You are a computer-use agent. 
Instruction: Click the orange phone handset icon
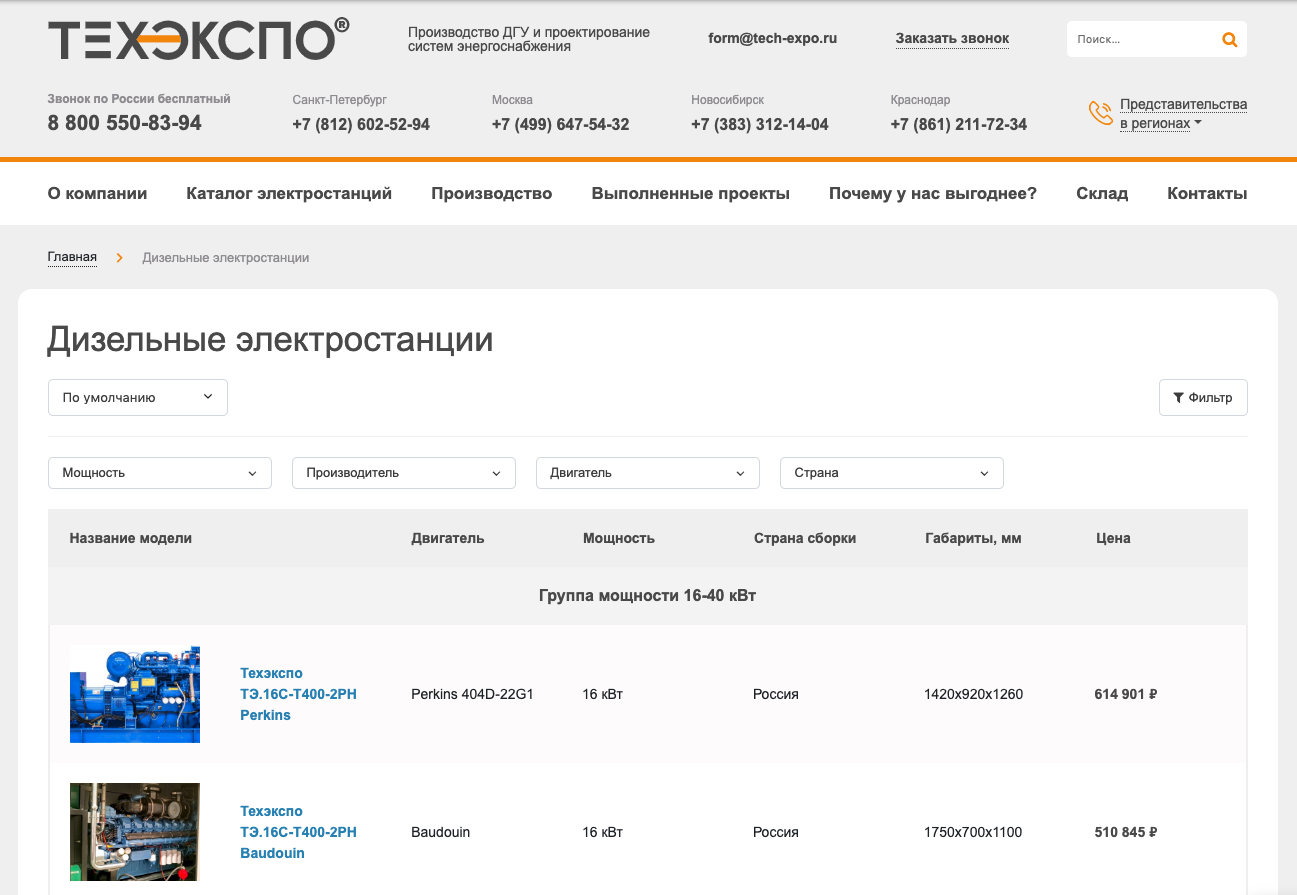click(x=1101, y=113)
